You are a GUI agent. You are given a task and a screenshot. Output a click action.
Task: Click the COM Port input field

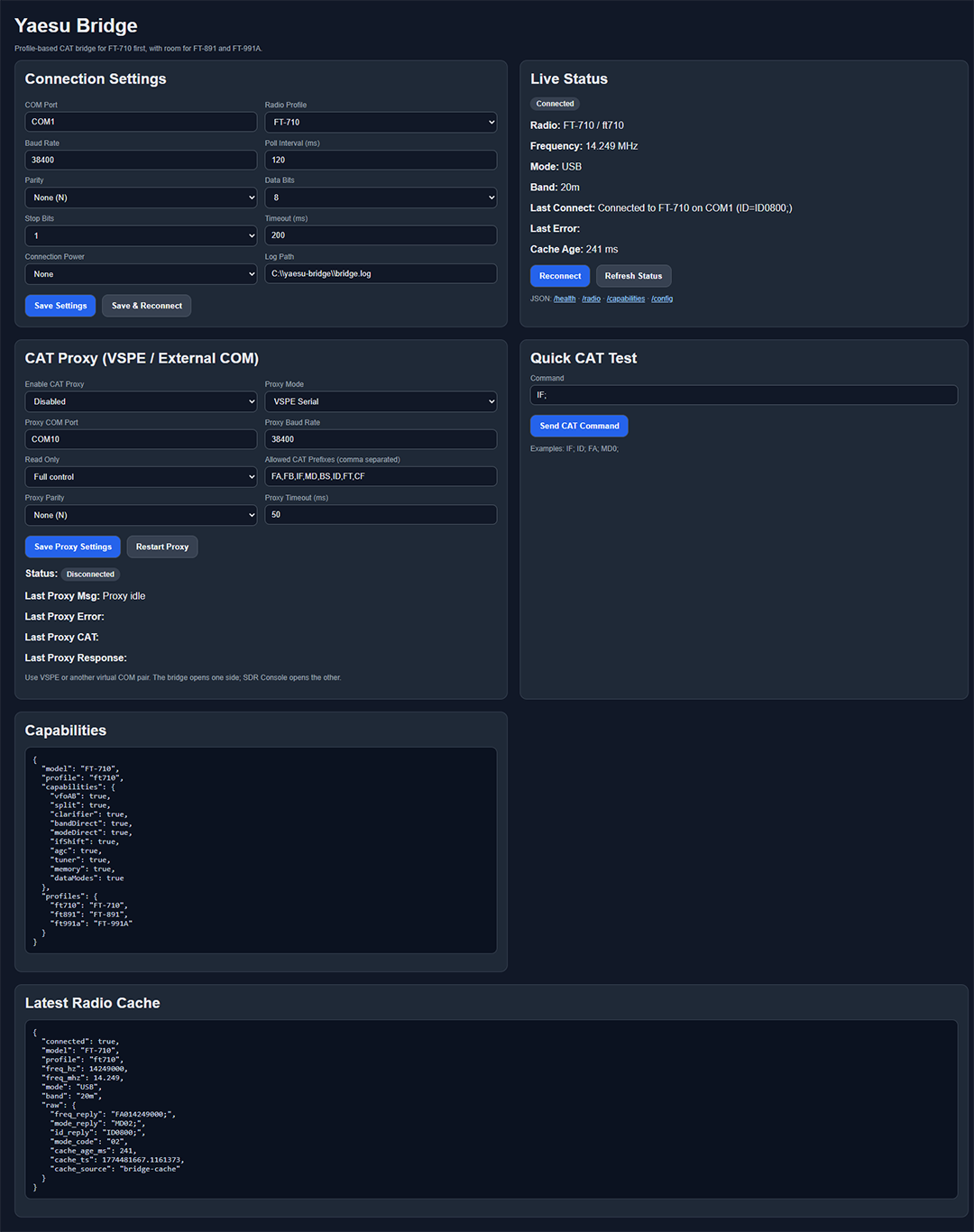pyautogui.click(x=141, y=122)
